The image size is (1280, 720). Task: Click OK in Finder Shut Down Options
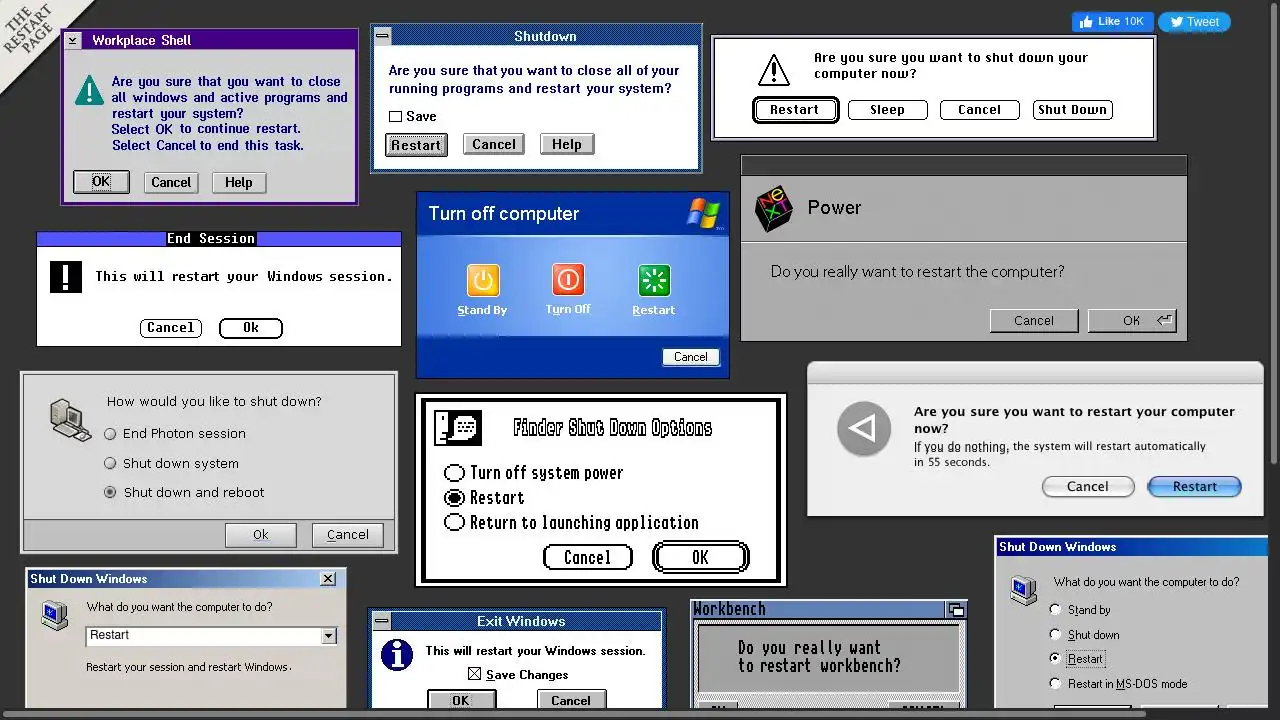tap(700, 557)
